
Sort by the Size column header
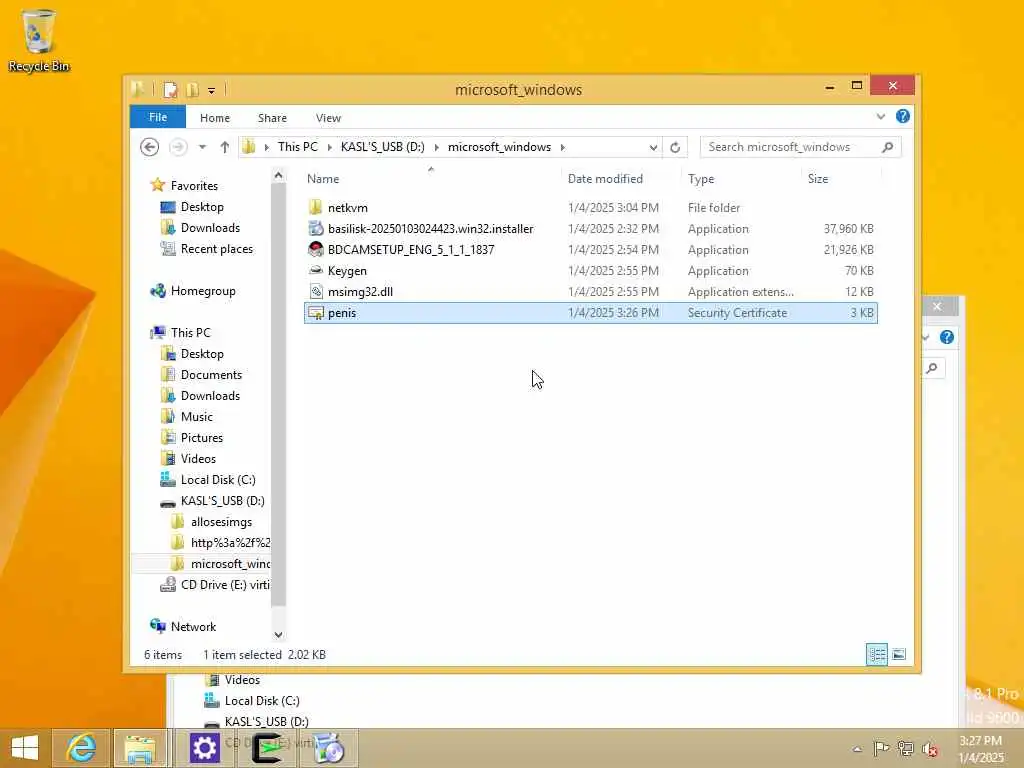818,179
